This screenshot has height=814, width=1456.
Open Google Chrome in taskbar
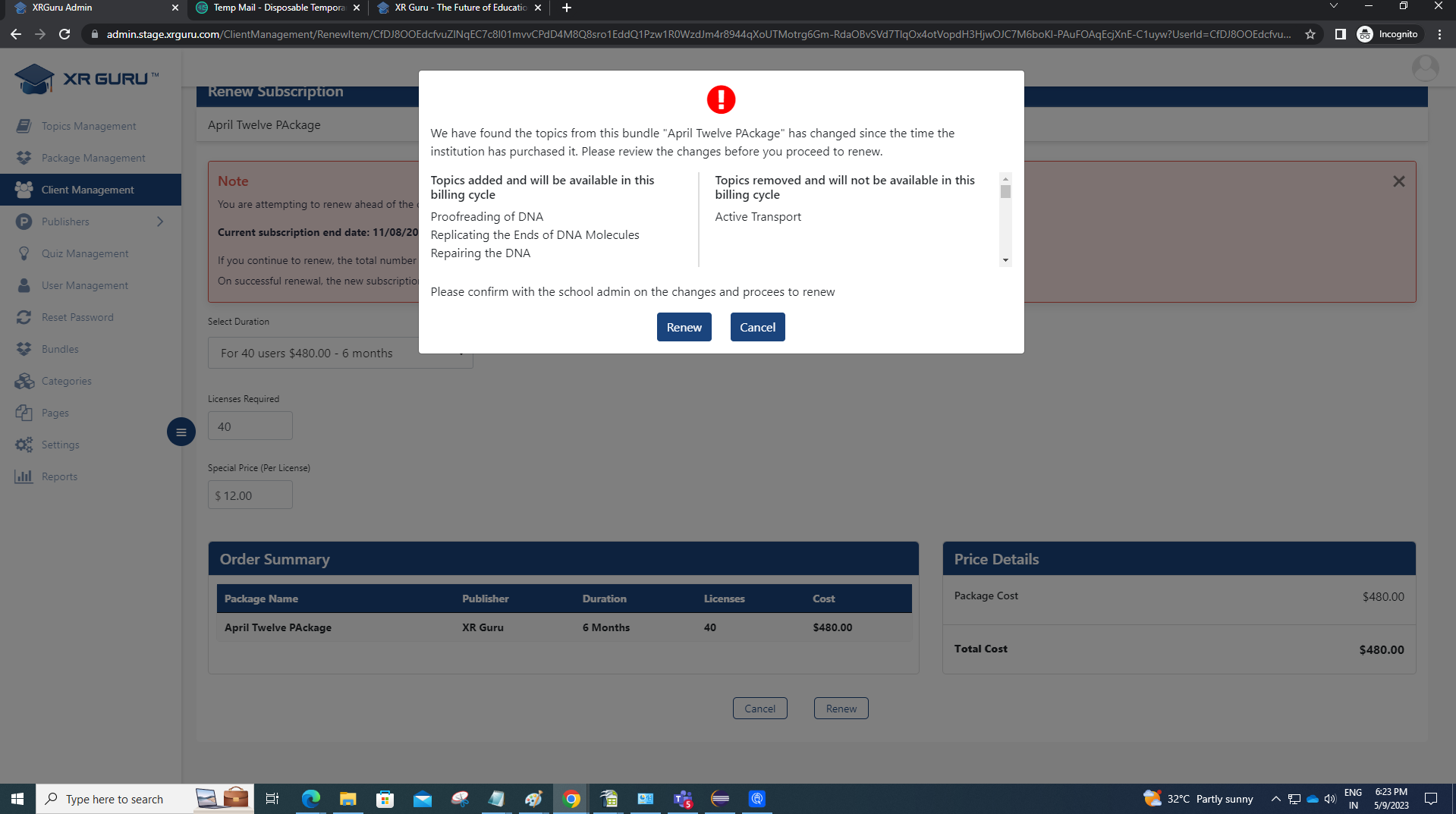[x=571, y=799]
